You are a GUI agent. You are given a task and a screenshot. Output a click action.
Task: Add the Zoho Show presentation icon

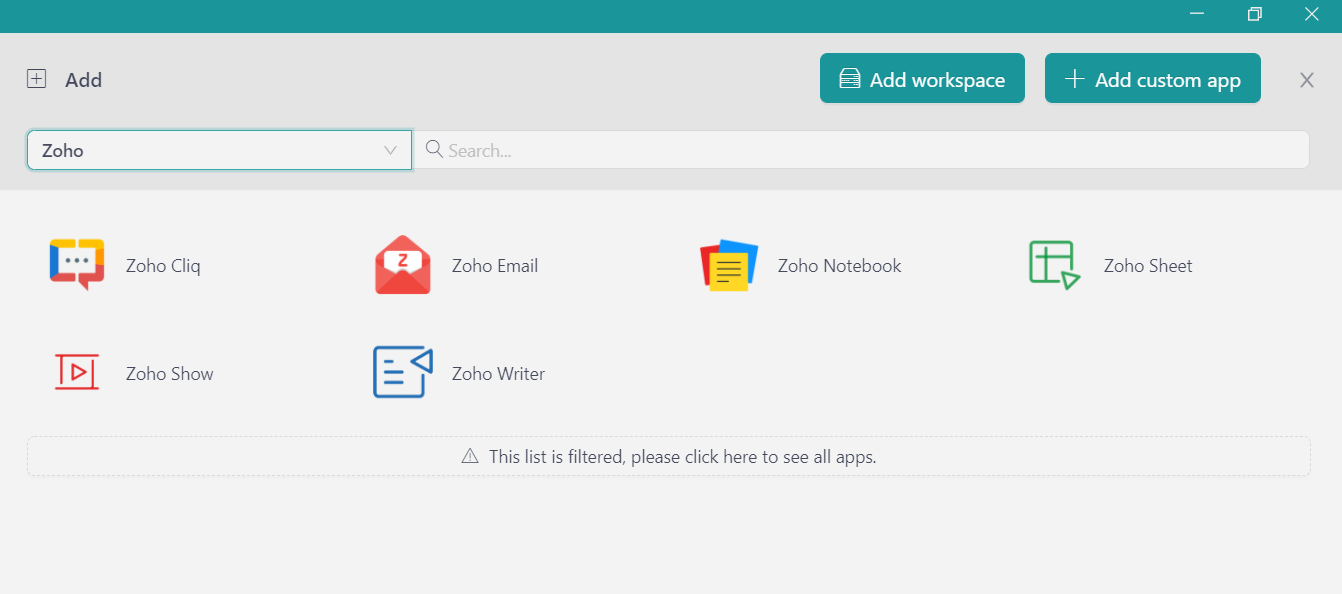tap(77, 372)
